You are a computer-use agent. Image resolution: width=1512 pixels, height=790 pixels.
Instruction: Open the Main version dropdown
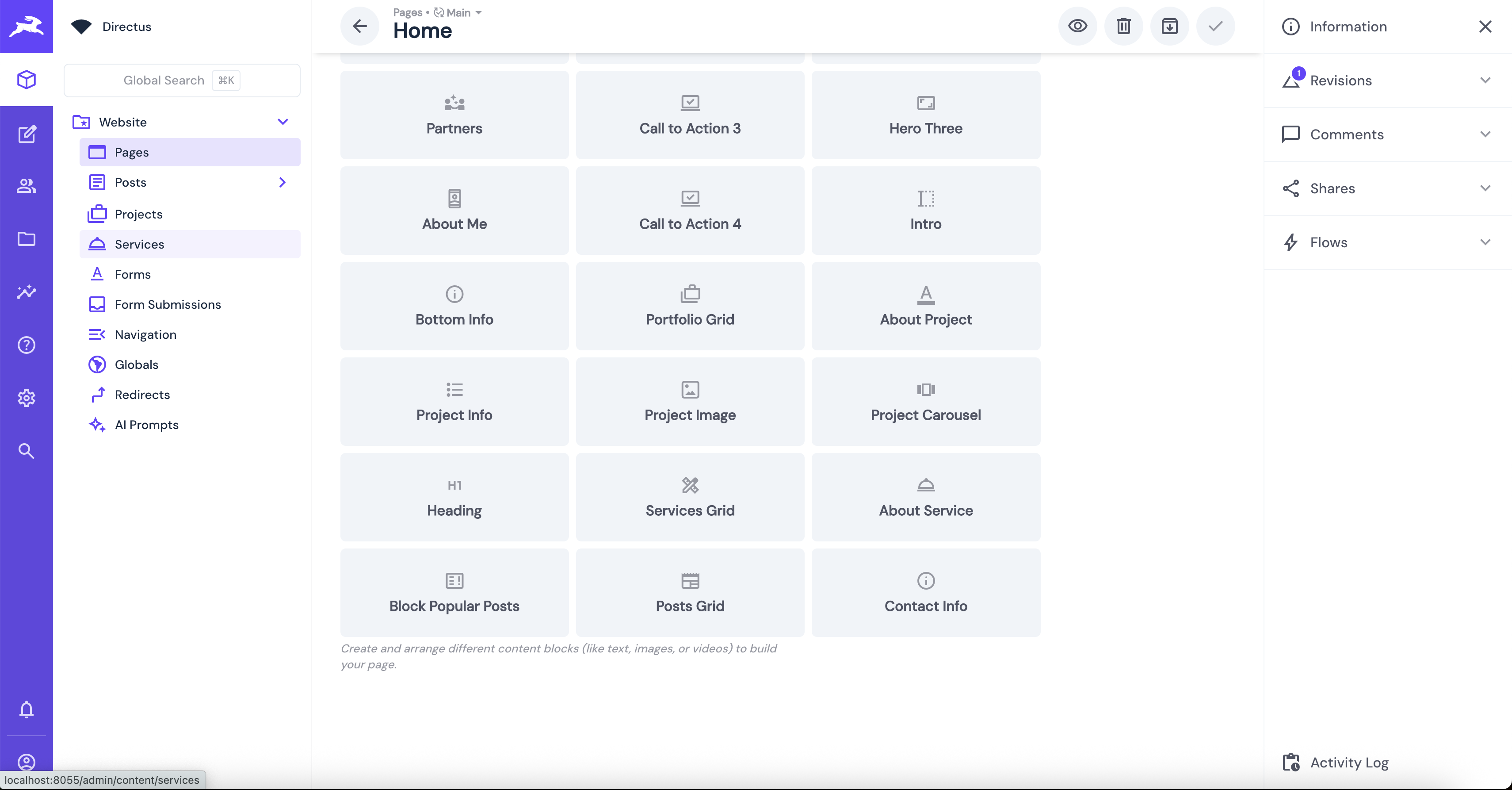click(x=458, y=12)
